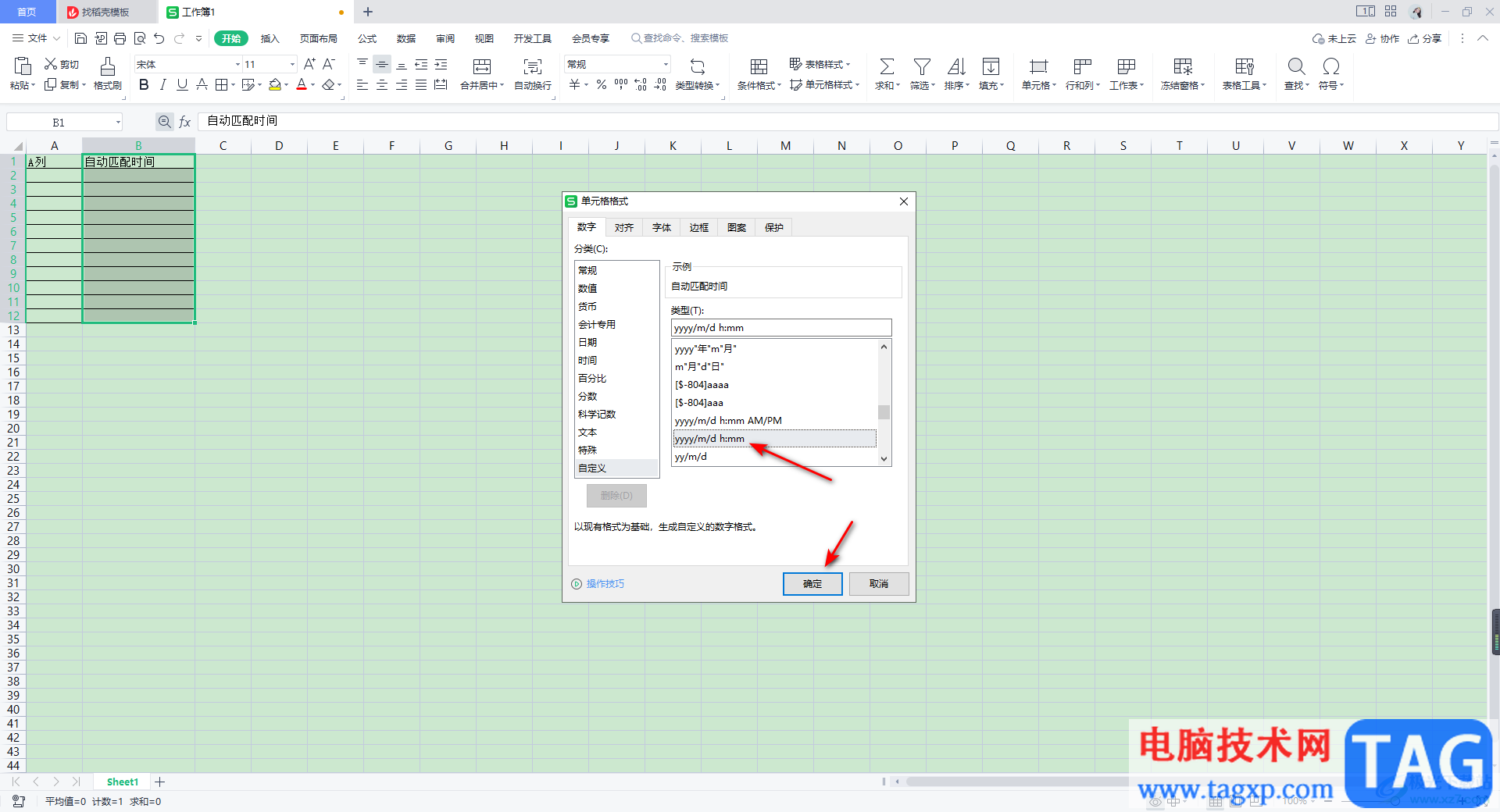Viewport: 1500px width, 812px height.
Task: Click the Paste icon in the ribbon
Action: coord(23,66)
